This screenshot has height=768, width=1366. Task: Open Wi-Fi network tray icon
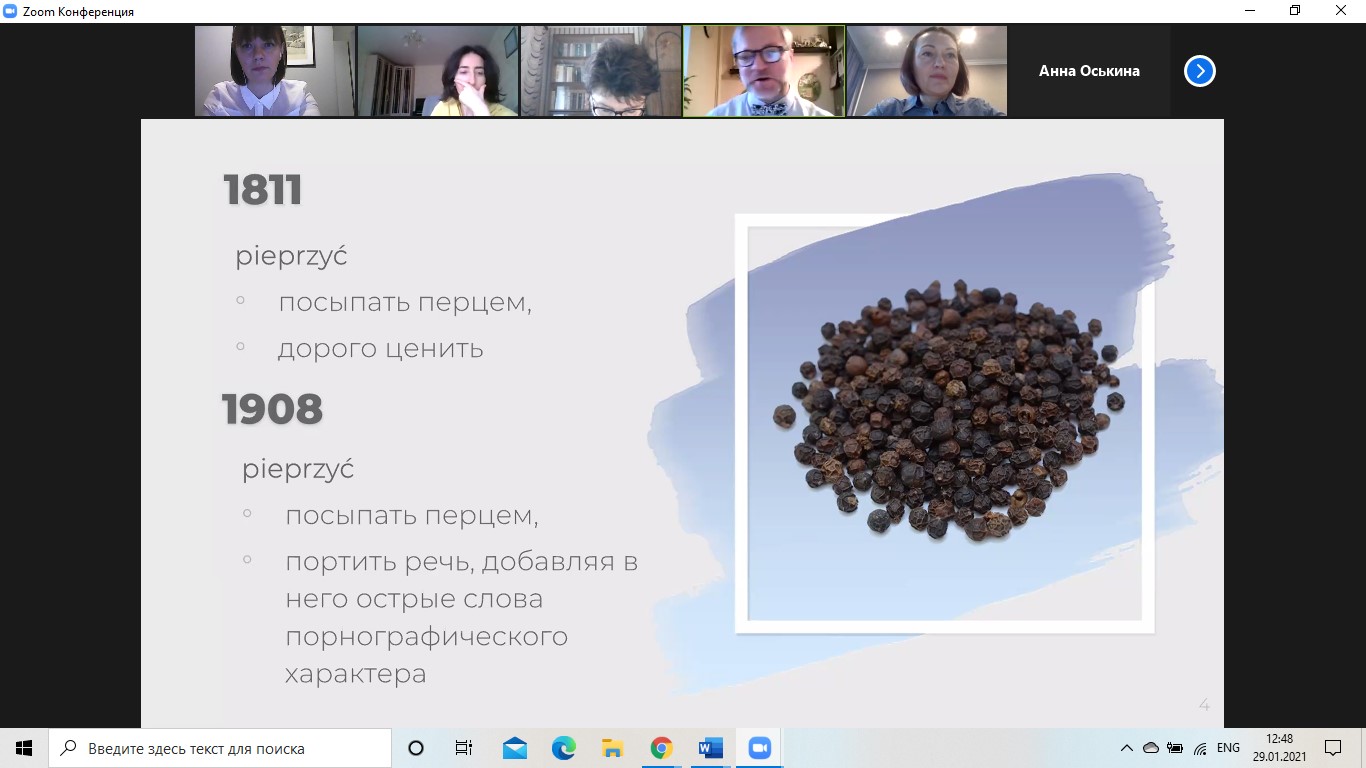(1199, 748)
